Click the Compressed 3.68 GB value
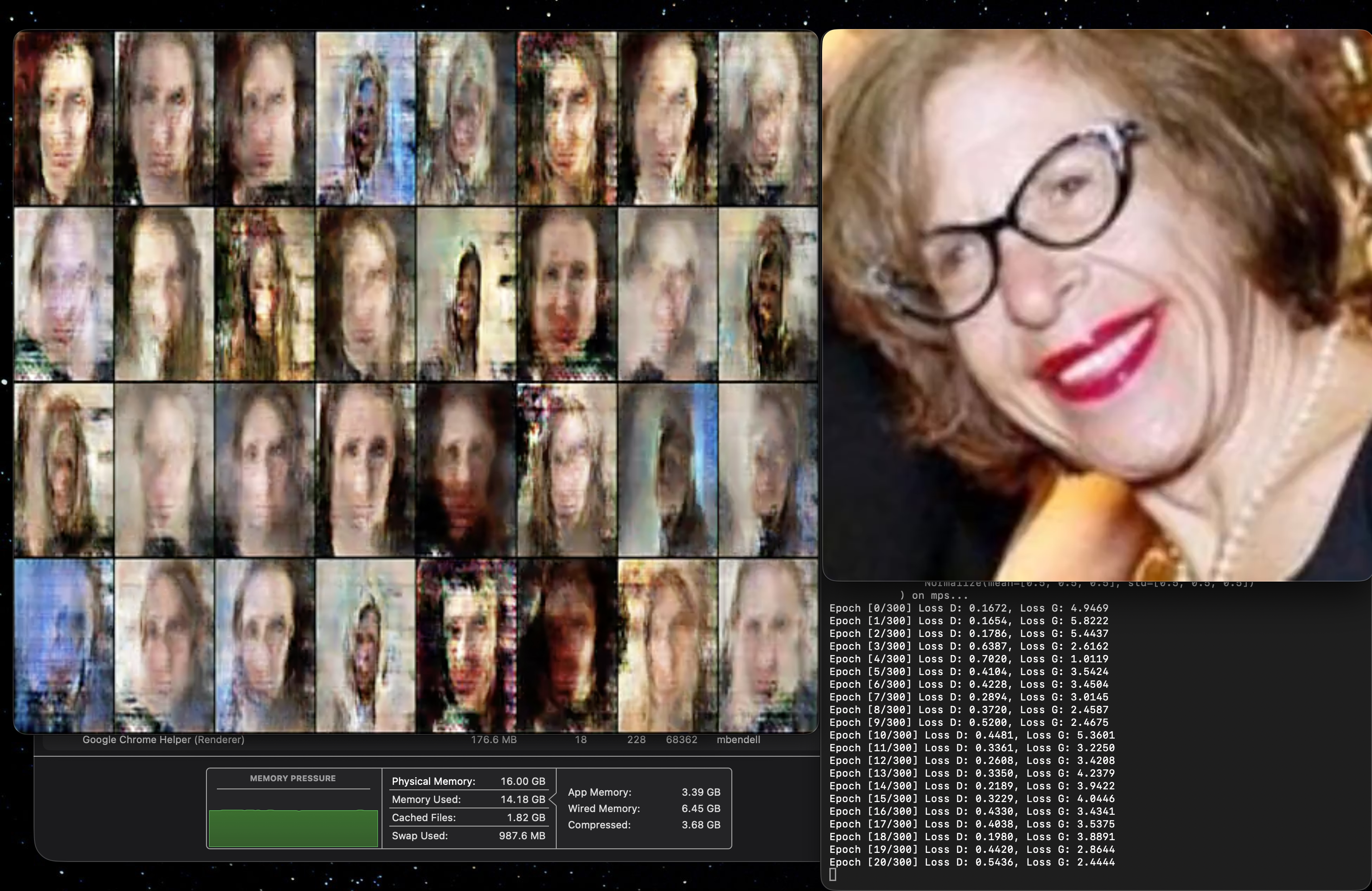Image resolution: width=1372 pixels, height=891 pixels. [x=701, y=825]
